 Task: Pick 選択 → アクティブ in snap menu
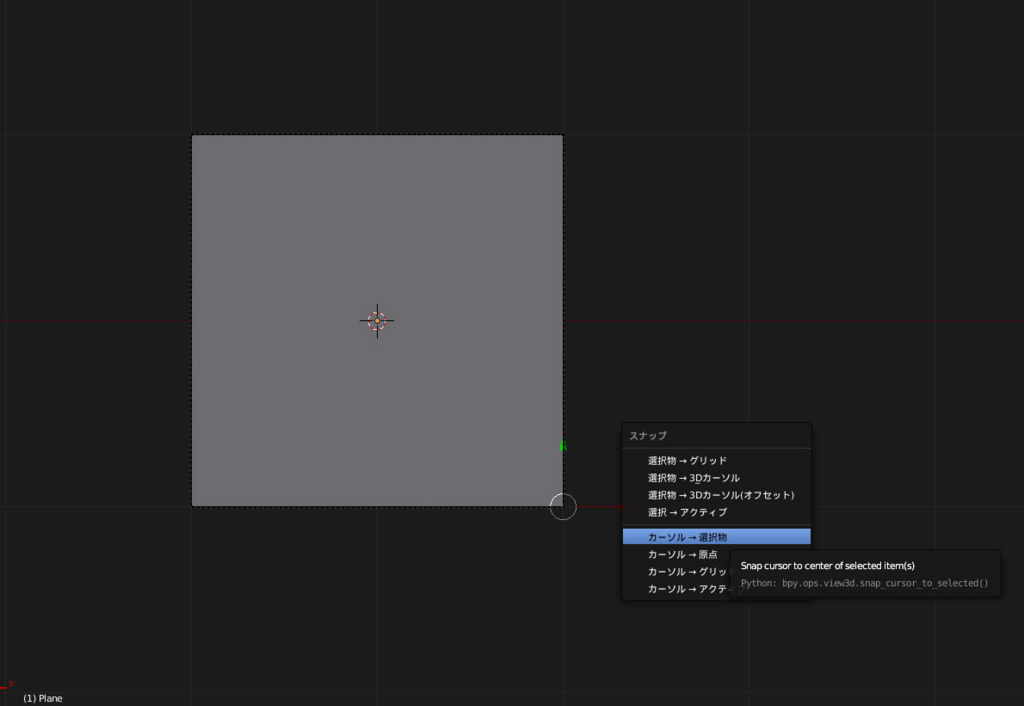(x=716, y=512)
